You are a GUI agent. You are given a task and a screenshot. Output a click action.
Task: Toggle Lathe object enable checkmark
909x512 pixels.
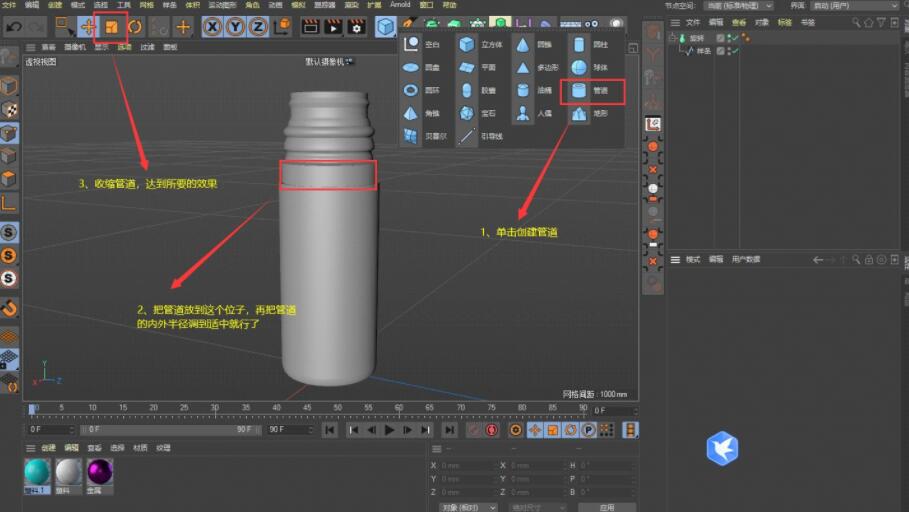(735, 38)
